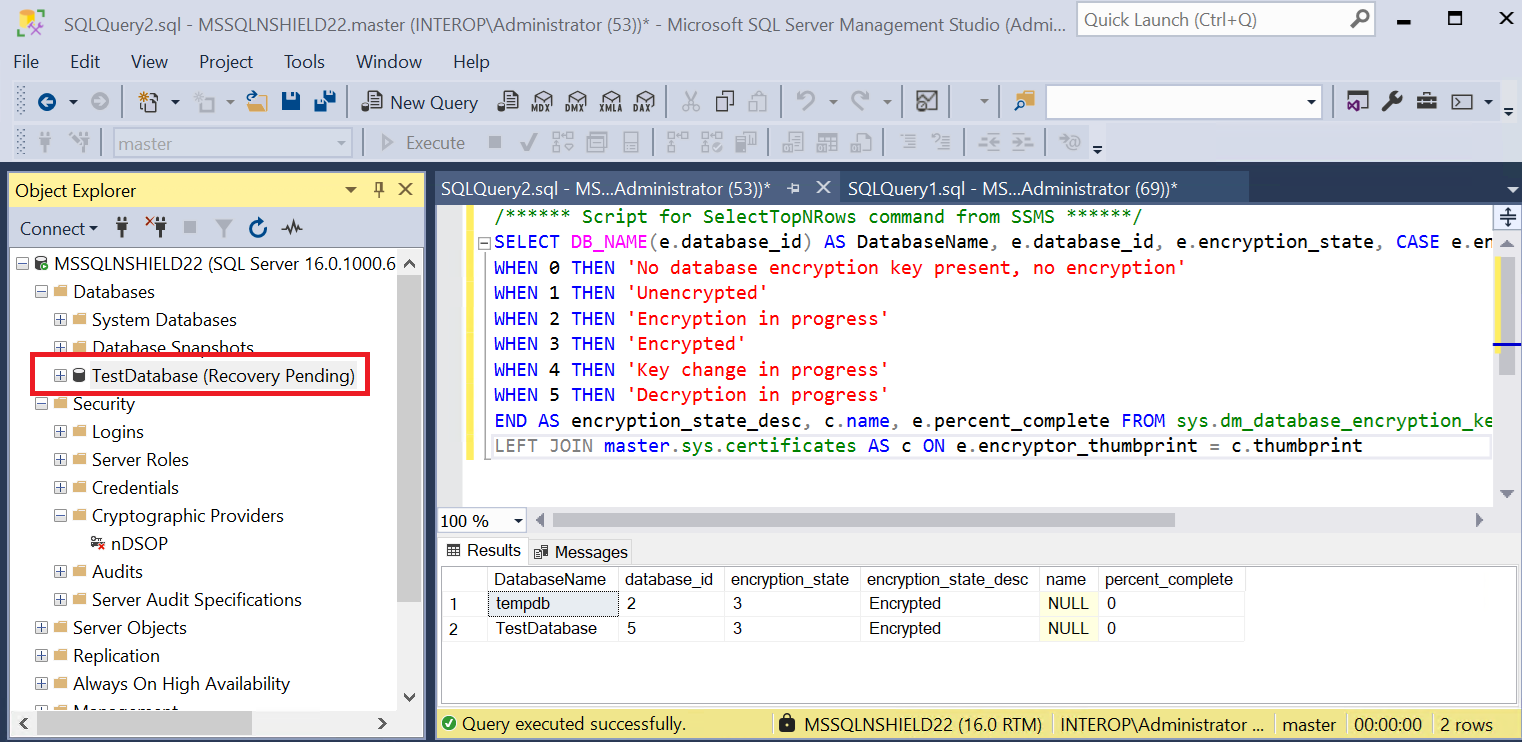This screenshot has height=742, width=1522.
Task: Collapse the SELECT statement outline
Action: [484, 242]
